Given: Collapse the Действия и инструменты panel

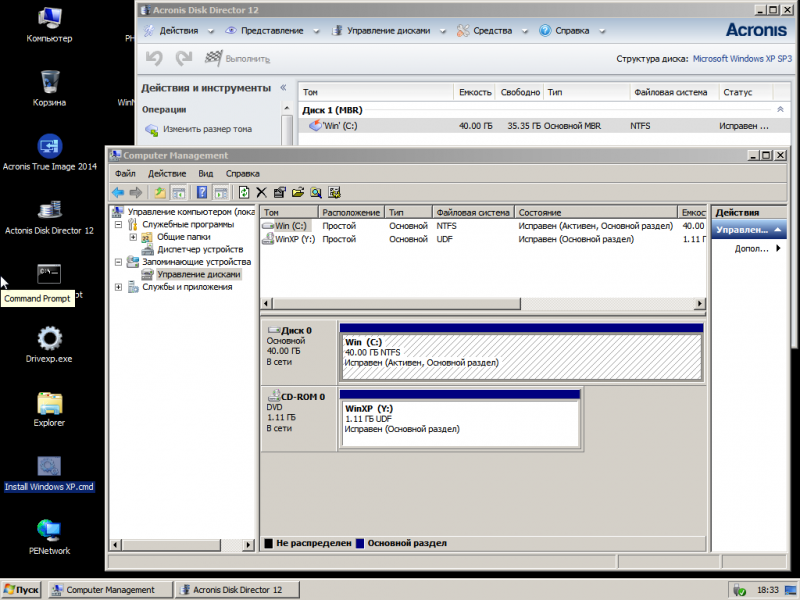Looking at the screenshot, I should (283, 88).
